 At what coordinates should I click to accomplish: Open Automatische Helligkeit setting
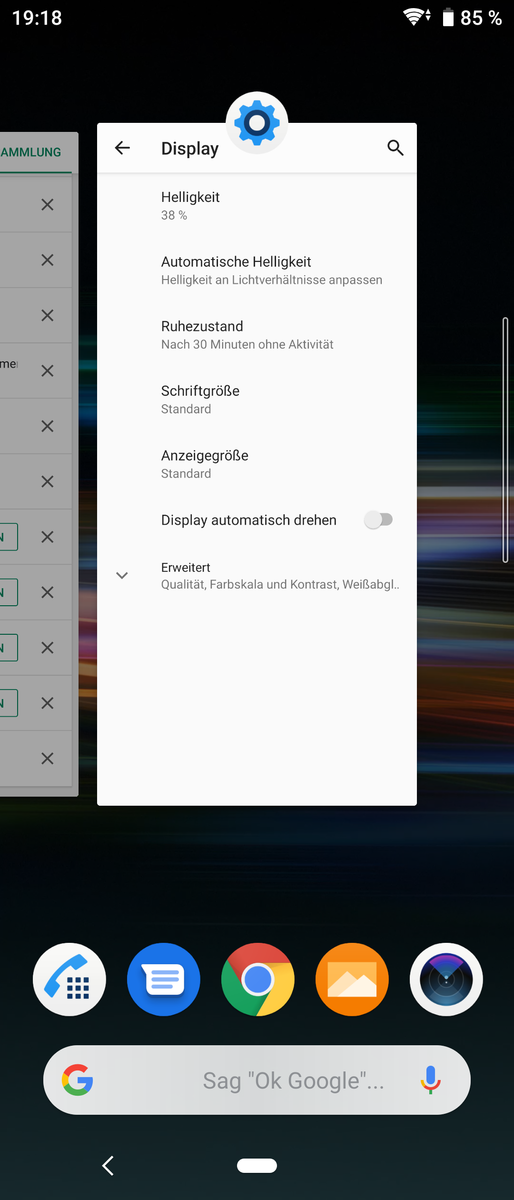tap(257, 270)
